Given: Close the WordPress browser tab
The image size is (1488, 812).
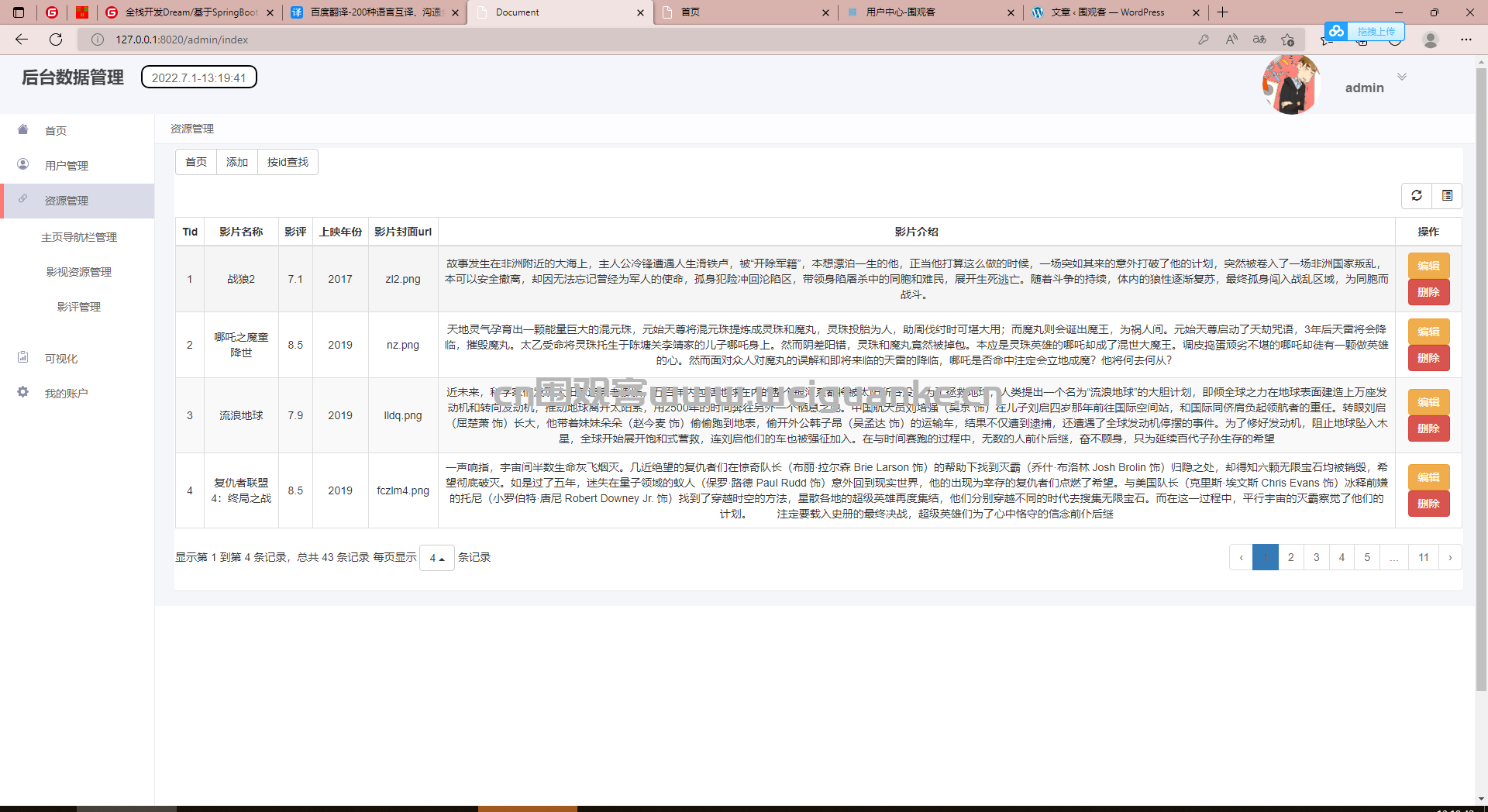Looking at the screenshot, I should tap(1196, 12).
